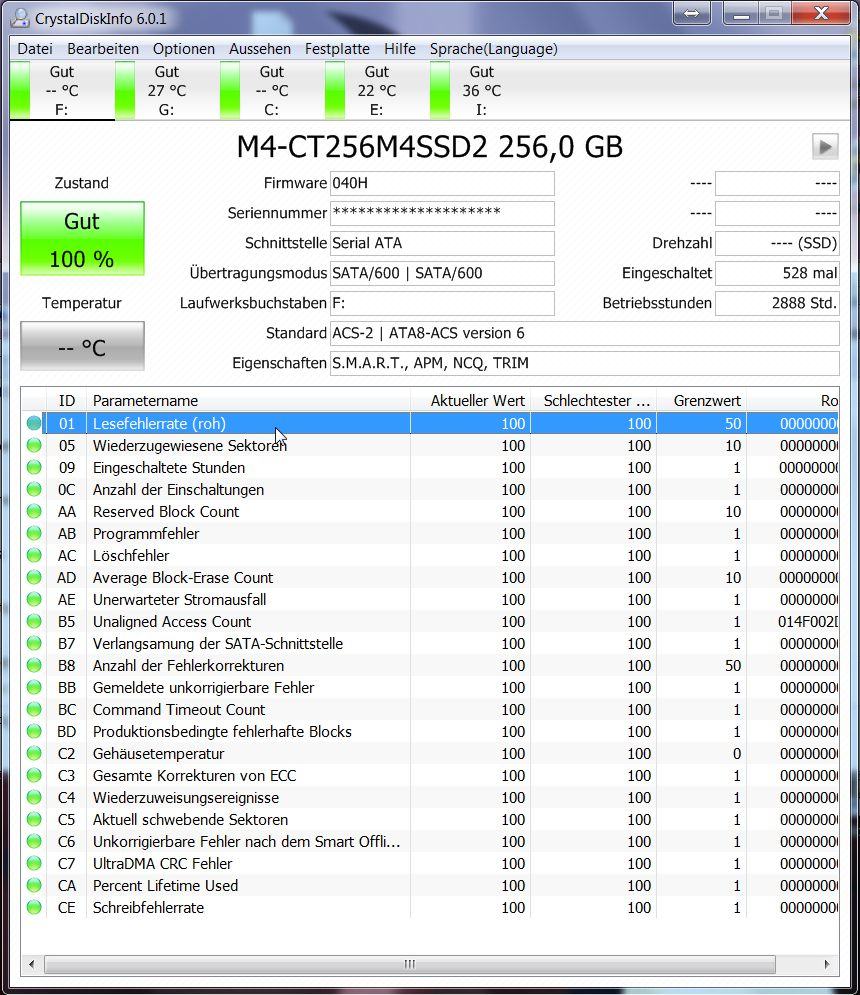Screen dimensions: 860x995
Task: Click the Eingeschaltet 528 mal field
Action: coord(777,273)
